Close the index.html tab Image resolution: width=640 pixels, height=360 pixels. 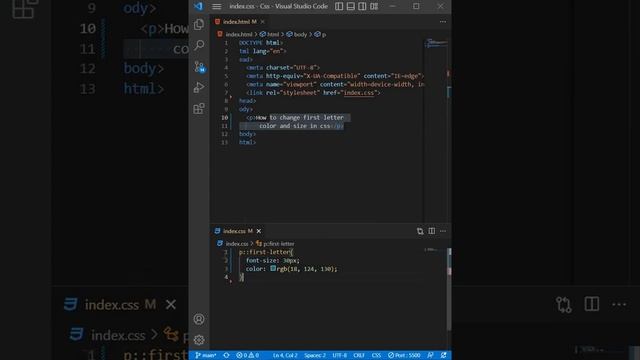click(x=262, y=22)
